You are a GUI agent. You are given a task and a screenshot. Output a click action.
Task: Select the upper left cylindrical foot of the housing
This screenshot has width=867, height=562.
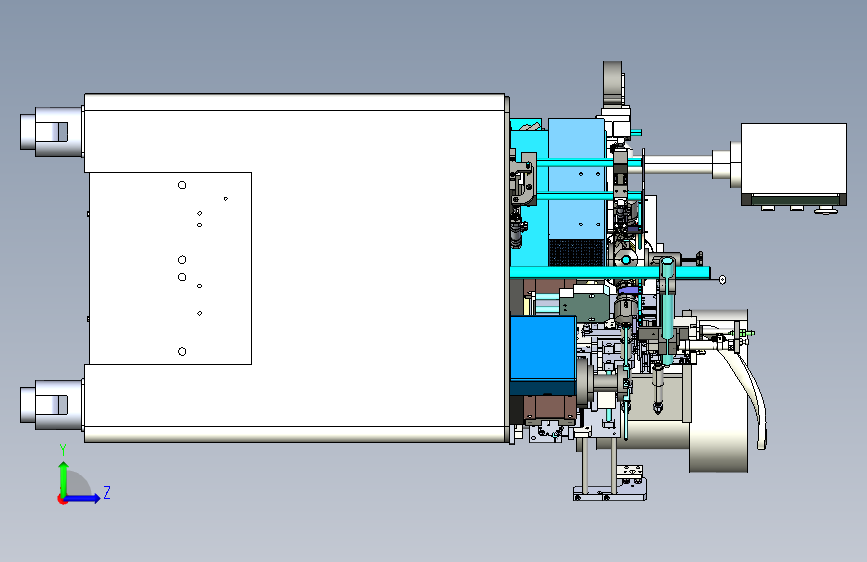(x=51, y=132)
